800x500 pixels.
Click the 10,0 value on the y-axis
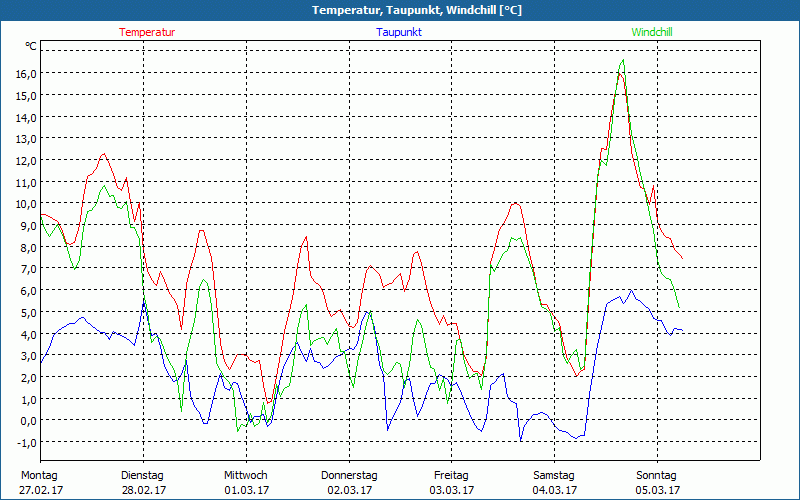(x=25, y=204)
